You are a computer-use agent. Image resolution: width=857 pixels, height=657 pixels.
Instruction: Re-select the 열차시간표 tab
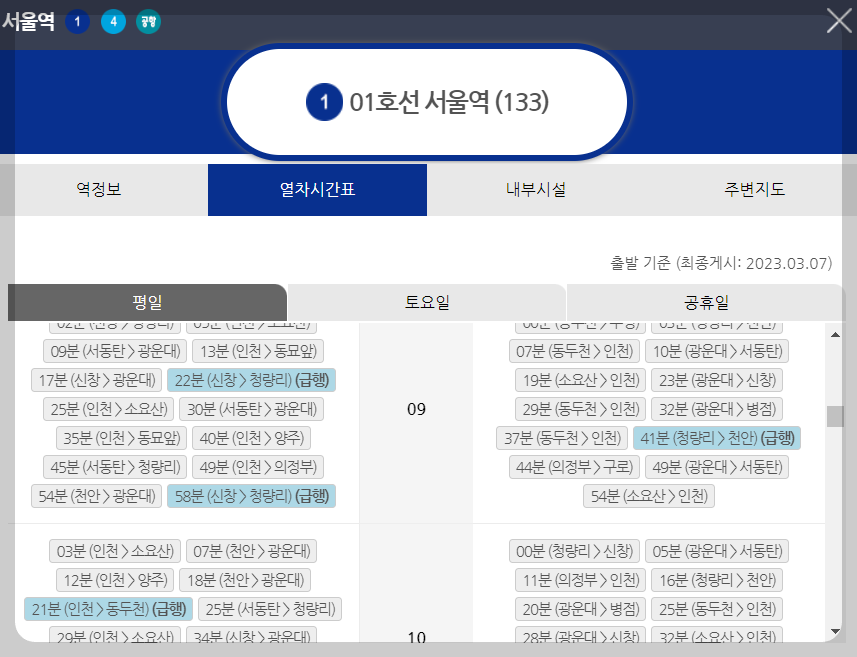click(317, 189)
